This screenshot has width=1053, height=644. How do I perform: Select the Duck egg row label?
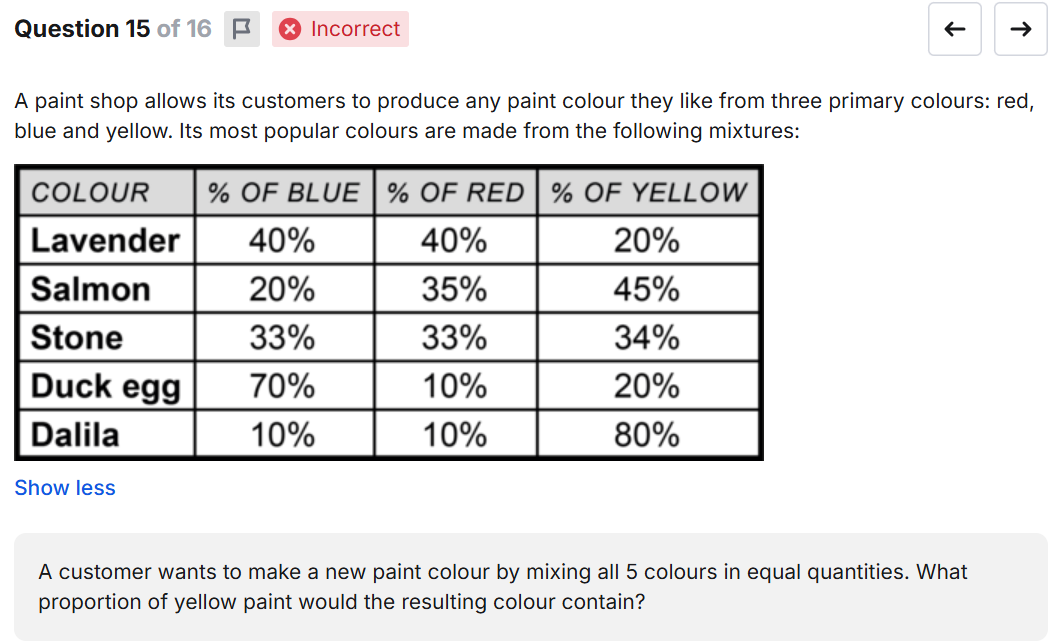pyautogui.click(x=105, y=386)
